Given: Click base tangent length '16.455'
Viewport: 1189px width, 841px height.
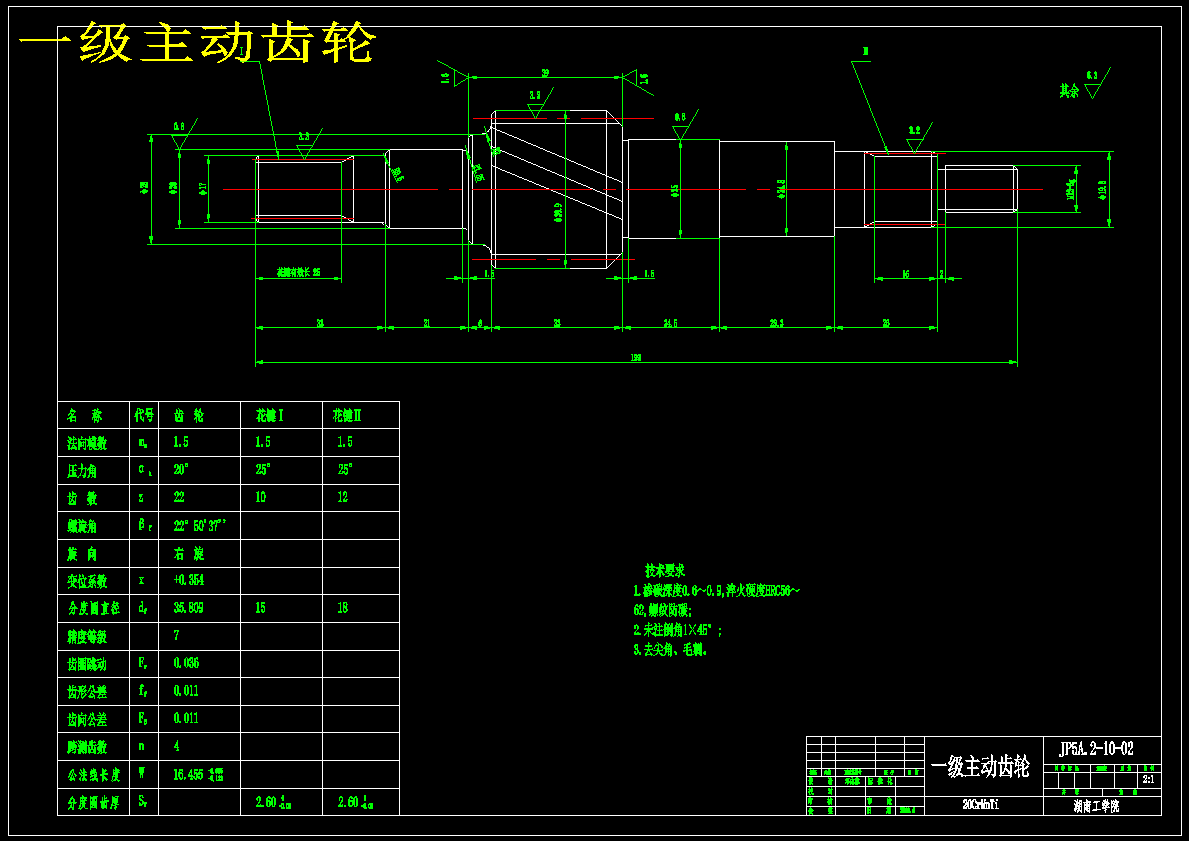Looking at the screenshot, I should pyautogui.click(x=190, y=774).
